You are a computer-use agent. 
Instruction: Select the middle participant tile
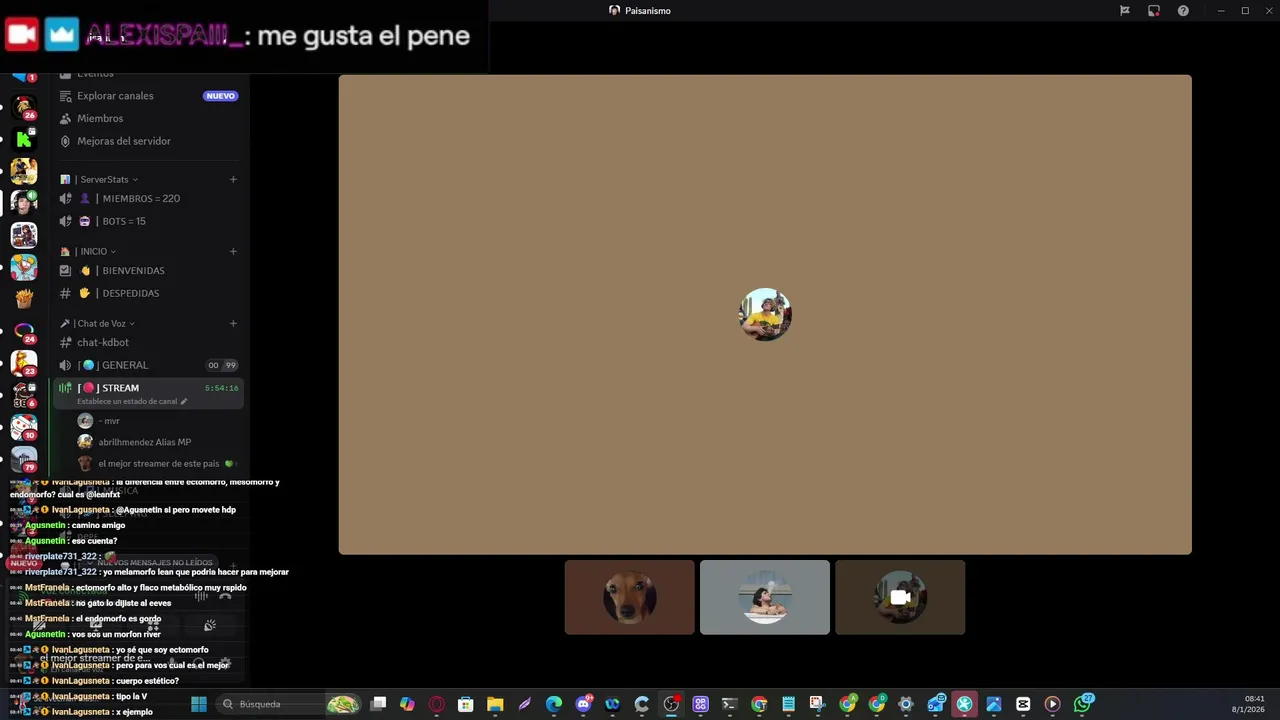tap(765, 597)
